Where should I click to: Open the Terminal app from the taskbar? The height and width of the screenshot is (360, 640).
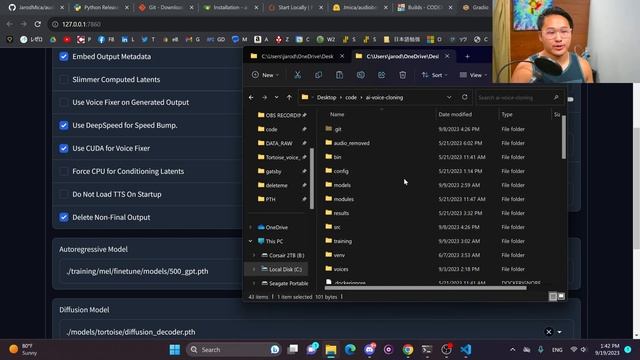point(427,349)
